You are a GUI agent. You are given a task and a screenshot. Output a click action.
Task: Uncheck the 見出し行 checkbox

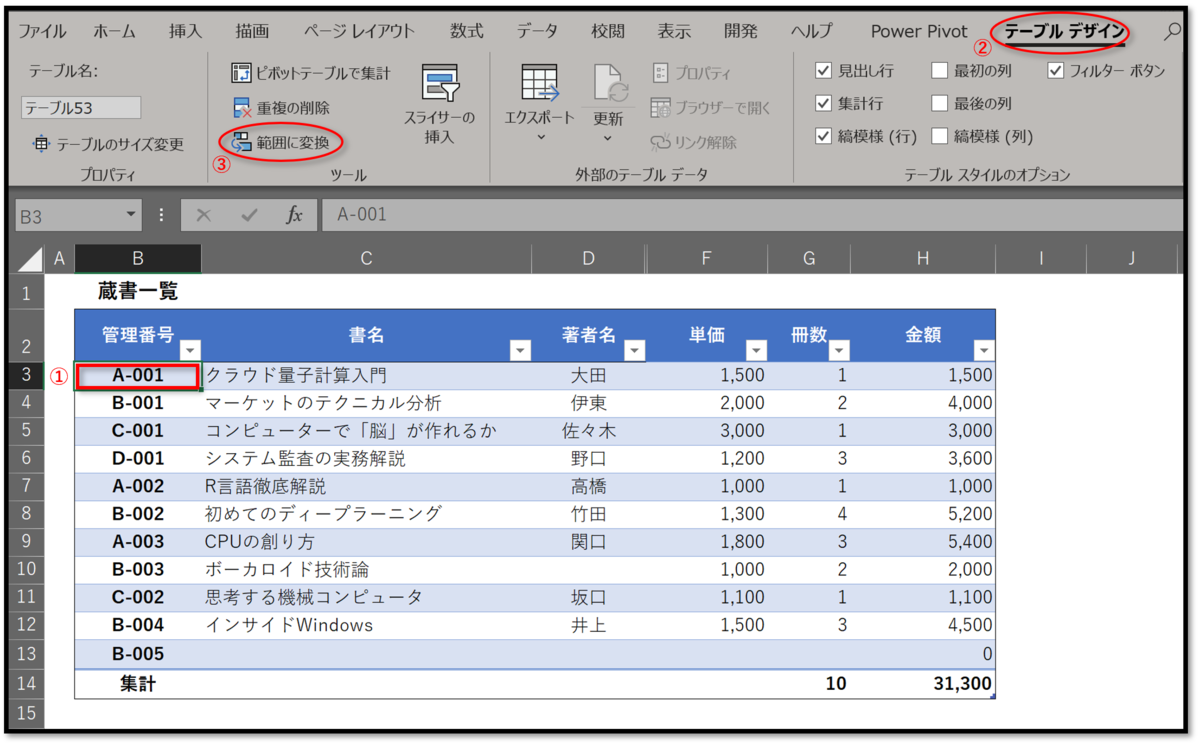tap(824, 68)
